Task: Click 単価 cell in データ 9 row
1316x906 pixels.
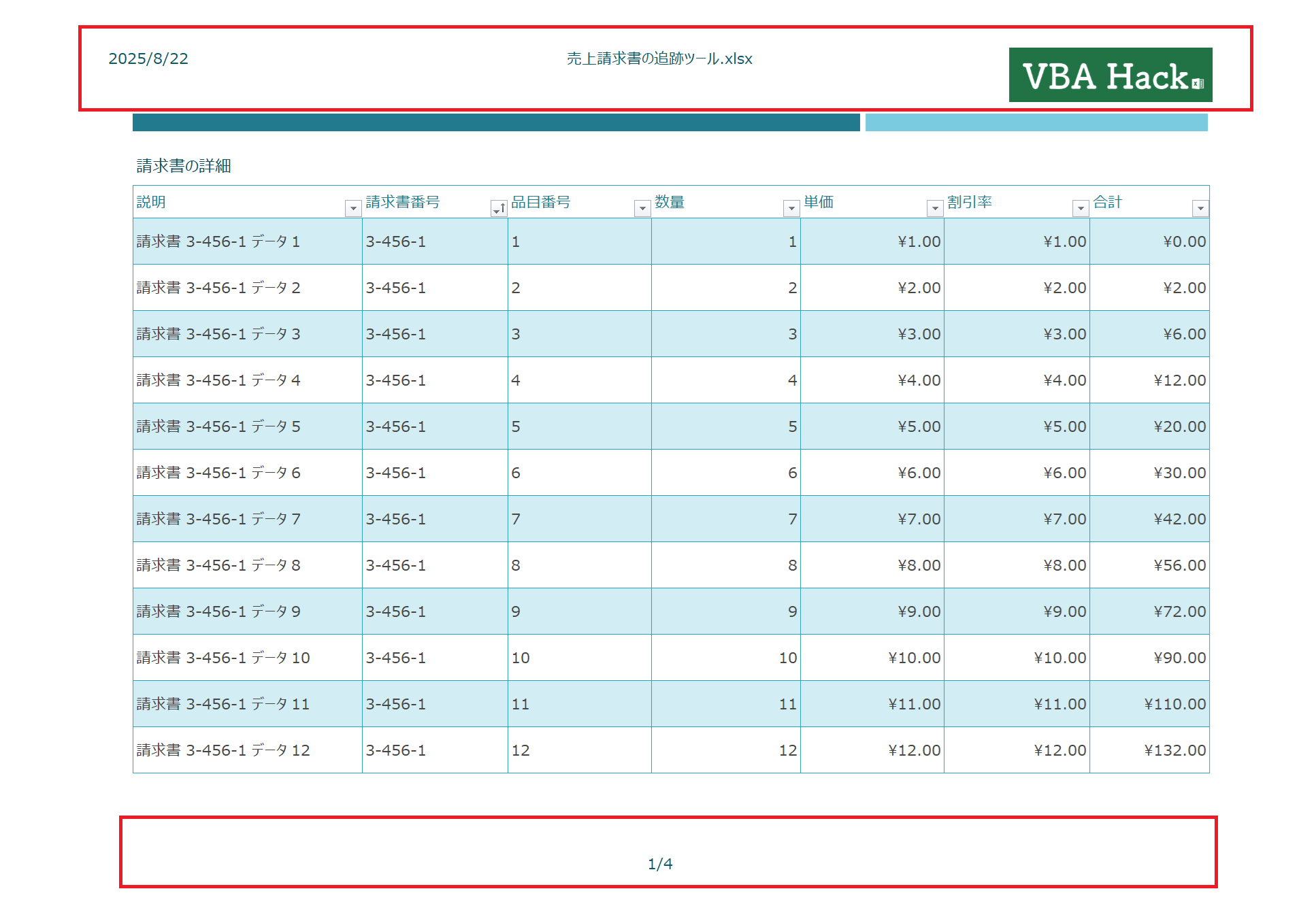Action: 872,611
